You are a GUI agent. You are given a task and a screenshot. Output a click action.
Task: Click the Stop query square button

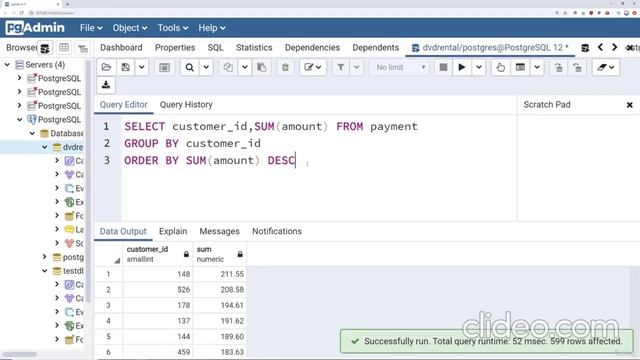(443, 67)
